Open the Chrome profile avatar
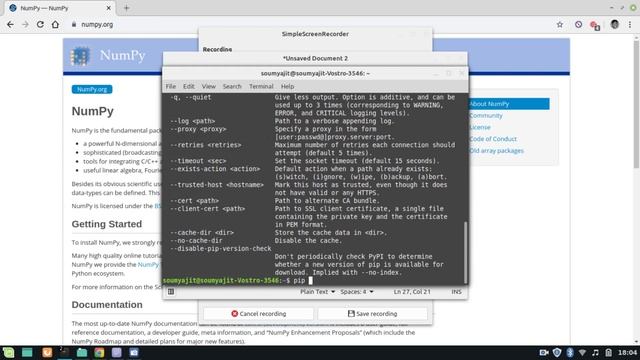 click(615, 24)
